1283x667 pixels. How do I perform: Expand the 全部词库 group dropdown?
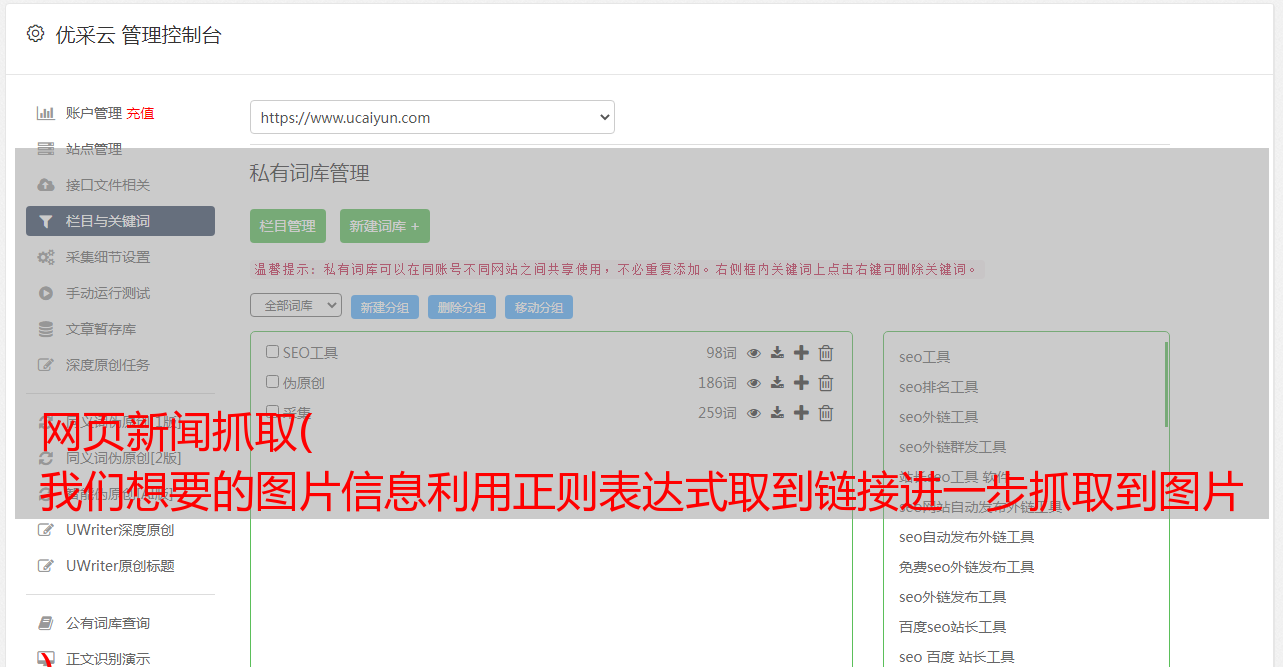click(296, 305)
